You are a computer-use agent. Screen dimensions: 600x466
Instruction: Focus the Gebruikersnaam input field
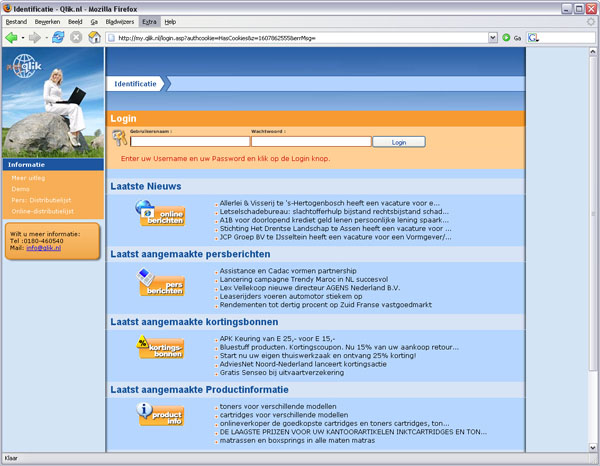click(x=190, y=142)
